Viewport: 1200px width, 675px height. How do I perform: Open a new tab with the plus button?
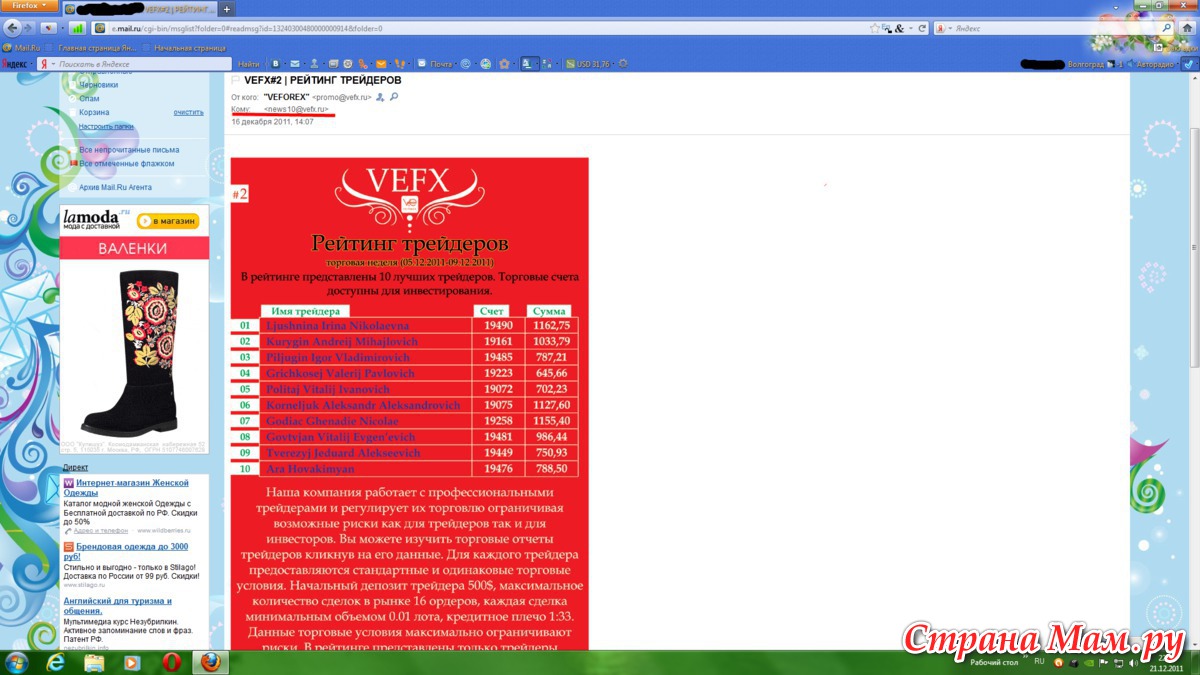228,8
